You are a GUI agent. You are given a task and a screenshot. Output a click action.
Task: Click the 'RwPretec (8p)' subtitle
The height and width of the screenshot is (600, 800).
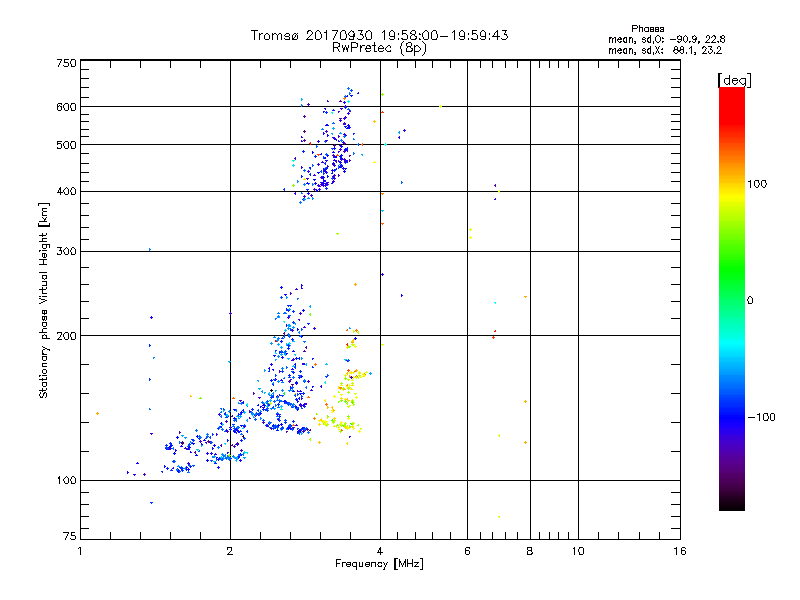379,48
